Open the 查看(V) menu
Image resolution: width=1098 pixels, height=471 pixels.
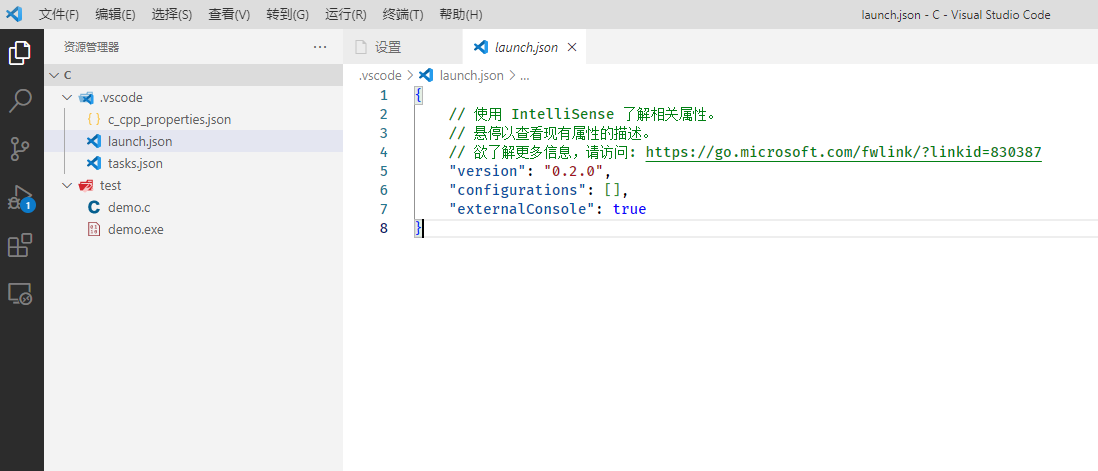click(229, 15)
